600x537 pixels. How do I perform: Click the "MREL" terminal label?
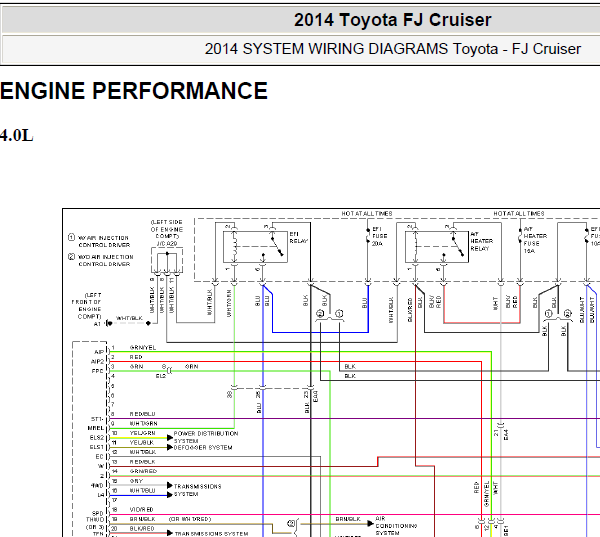tap(96, 428)
